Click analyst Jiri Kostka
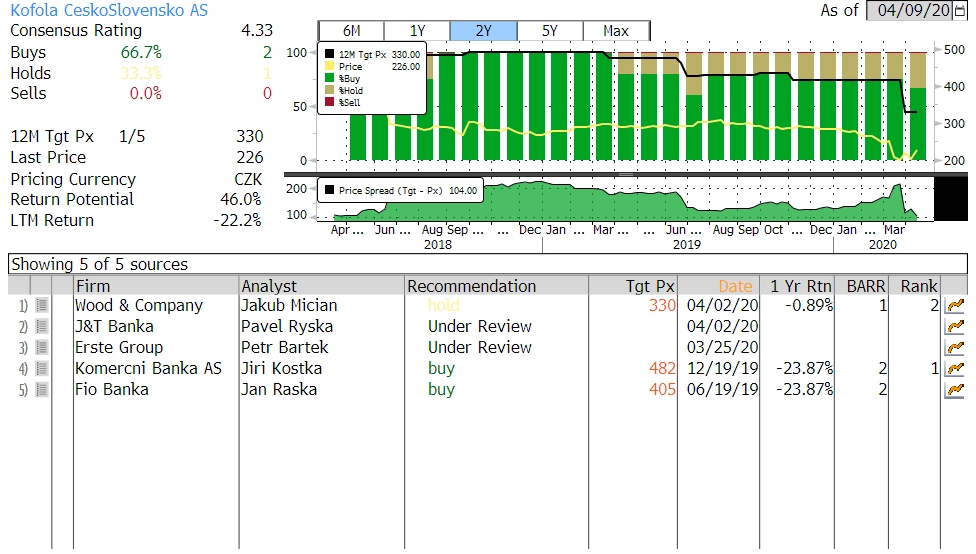 pyautogui.click(x=281, y=369)
